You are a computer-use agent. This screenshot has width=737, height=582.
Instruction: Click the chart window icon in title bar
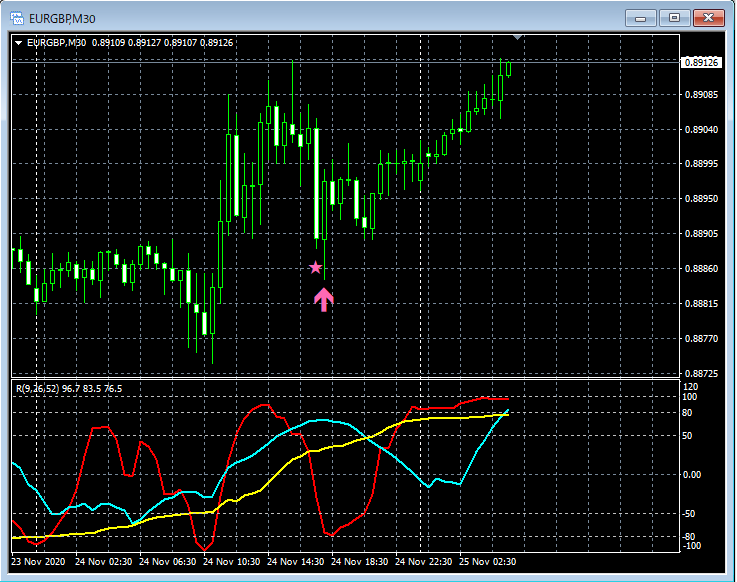(x=16, y=18)
